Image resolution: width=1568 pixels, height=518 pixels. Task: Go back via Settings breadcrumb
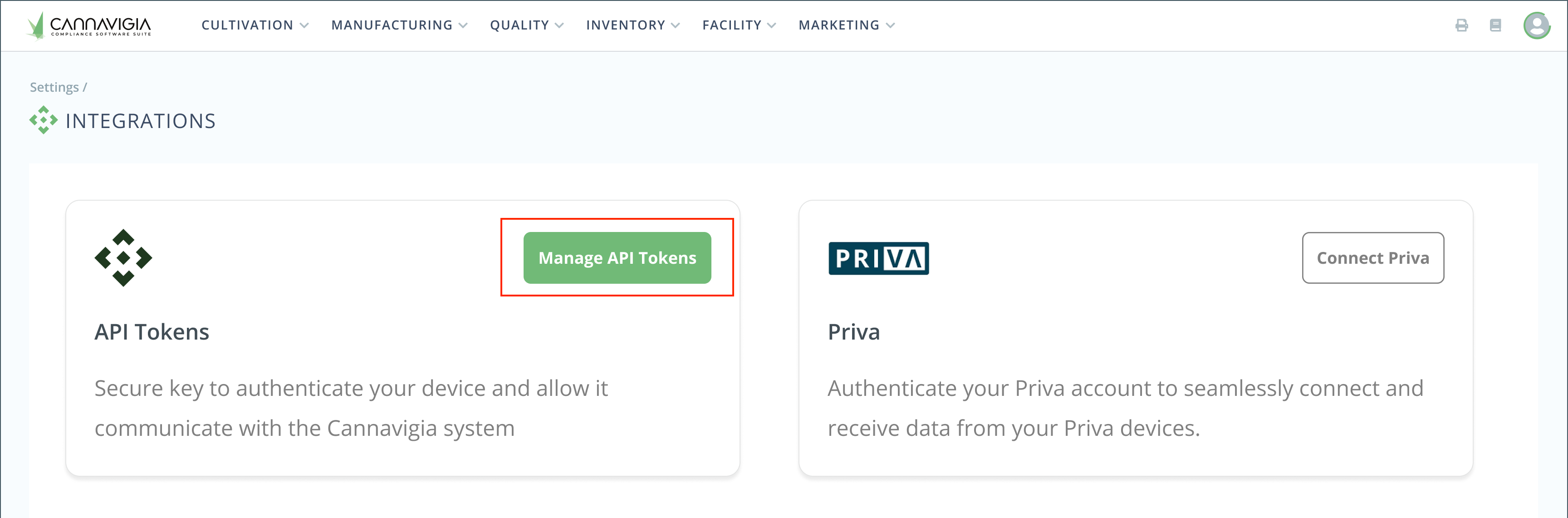coord(54,87)
